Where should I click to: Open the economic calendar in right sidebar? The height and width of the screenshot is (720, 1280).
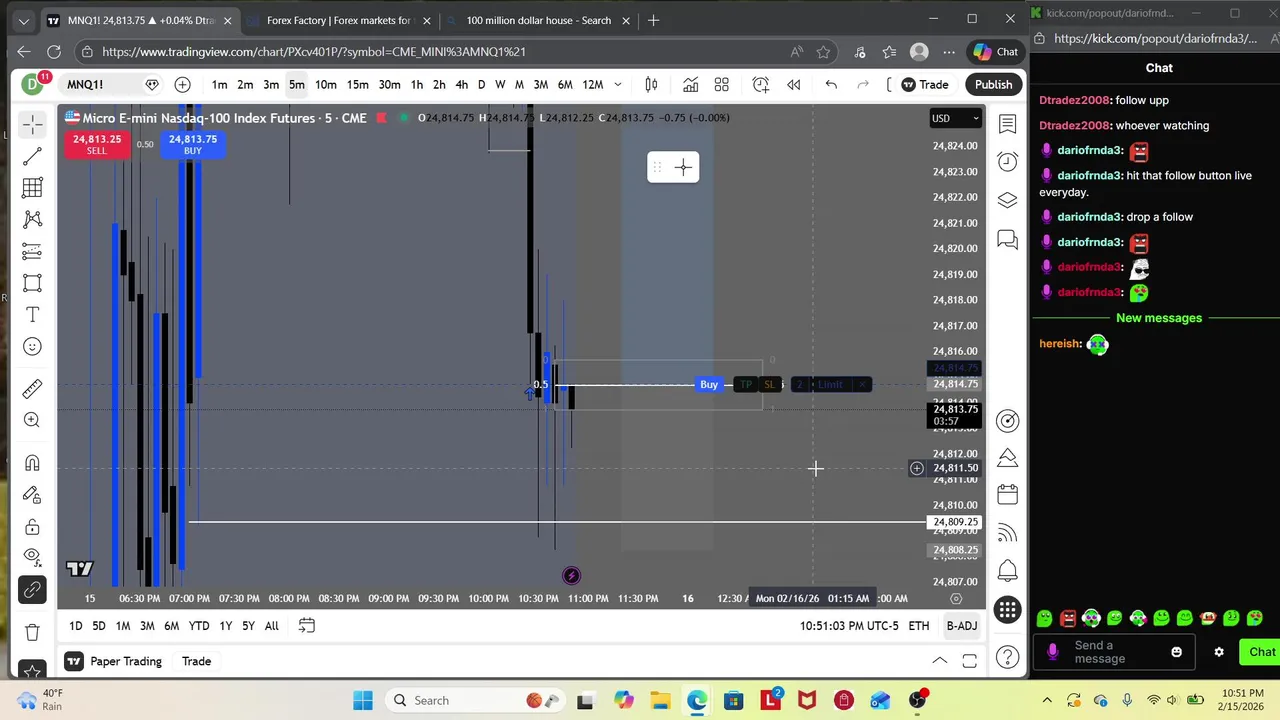(1007, 495)
